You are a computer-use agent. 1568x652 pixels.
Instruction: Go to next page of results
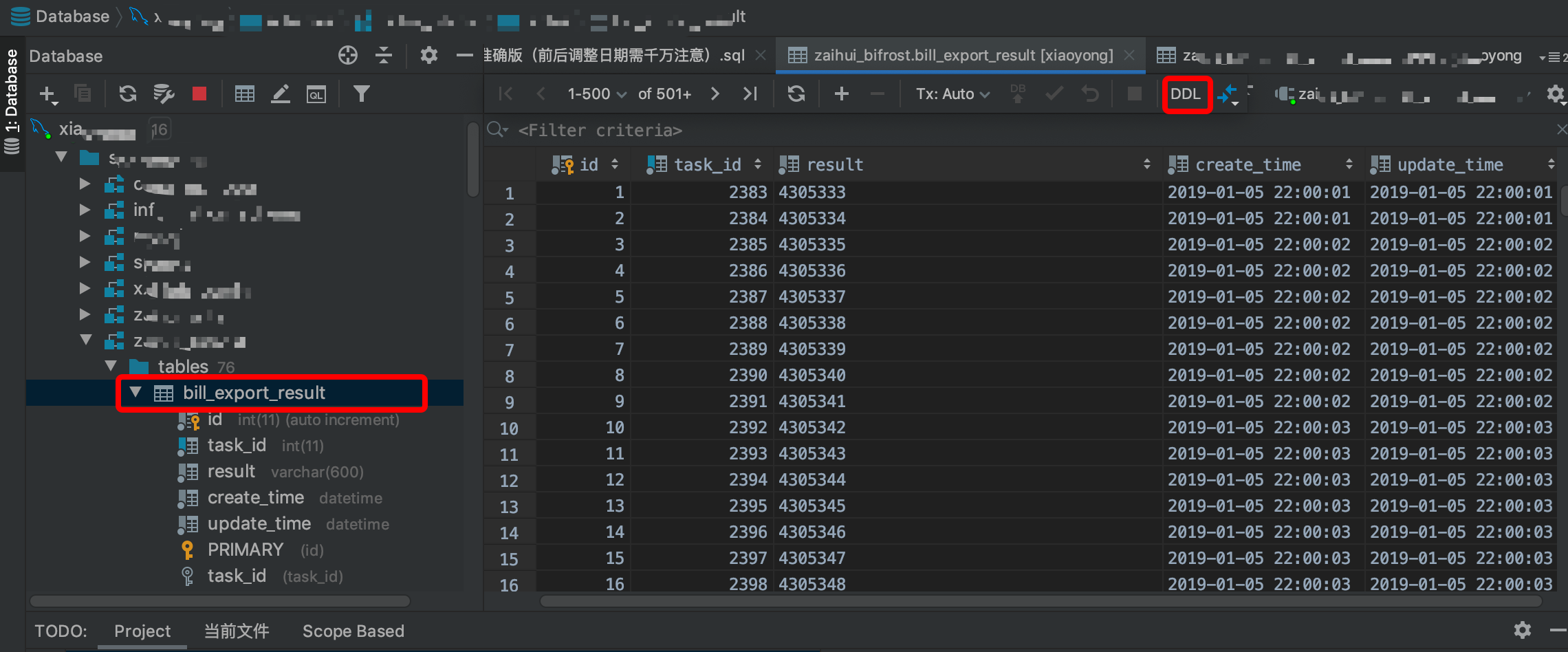tap(715, 94)
